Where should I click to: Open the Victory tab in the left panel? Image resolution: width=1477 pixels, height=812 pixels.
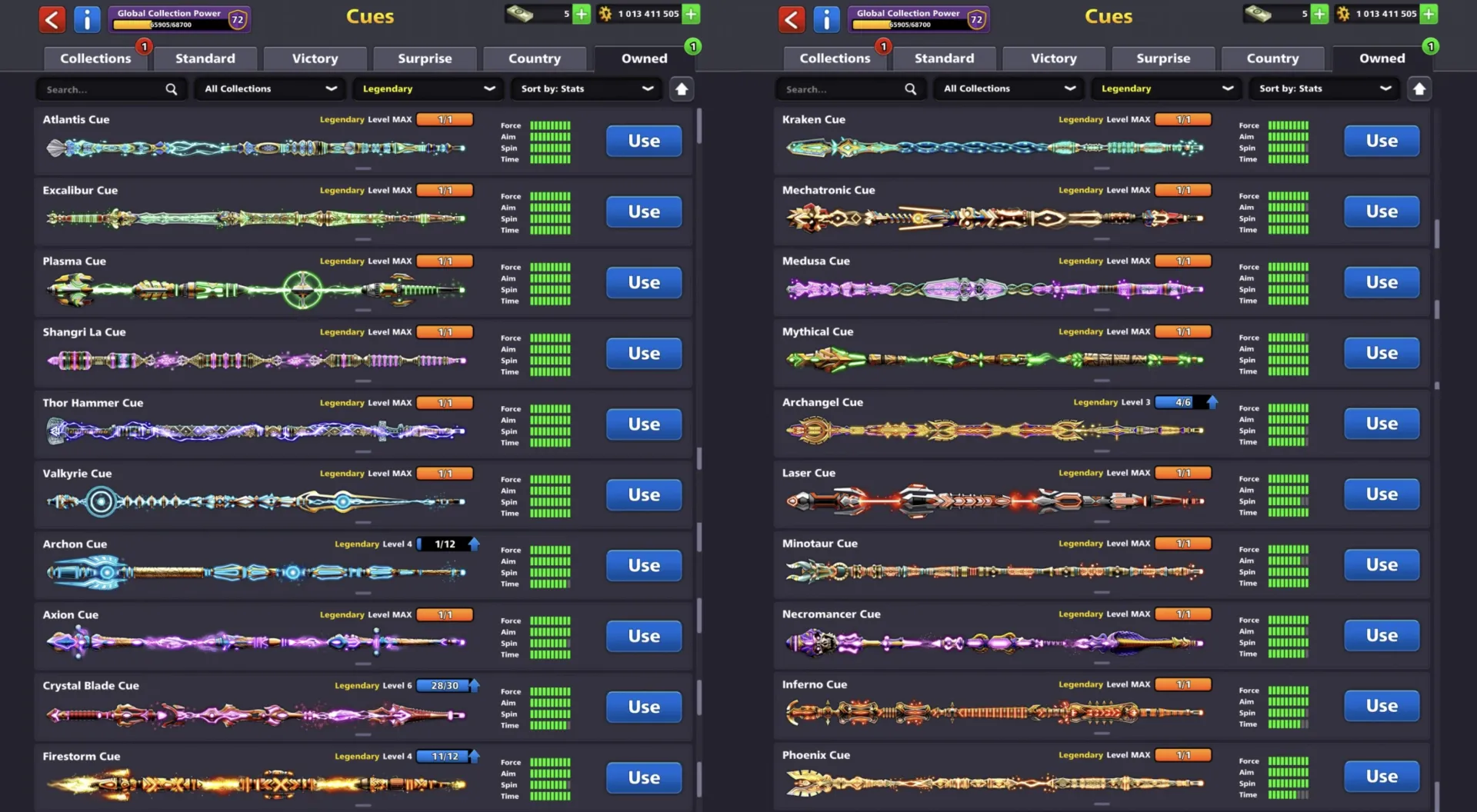click(315, 58)
